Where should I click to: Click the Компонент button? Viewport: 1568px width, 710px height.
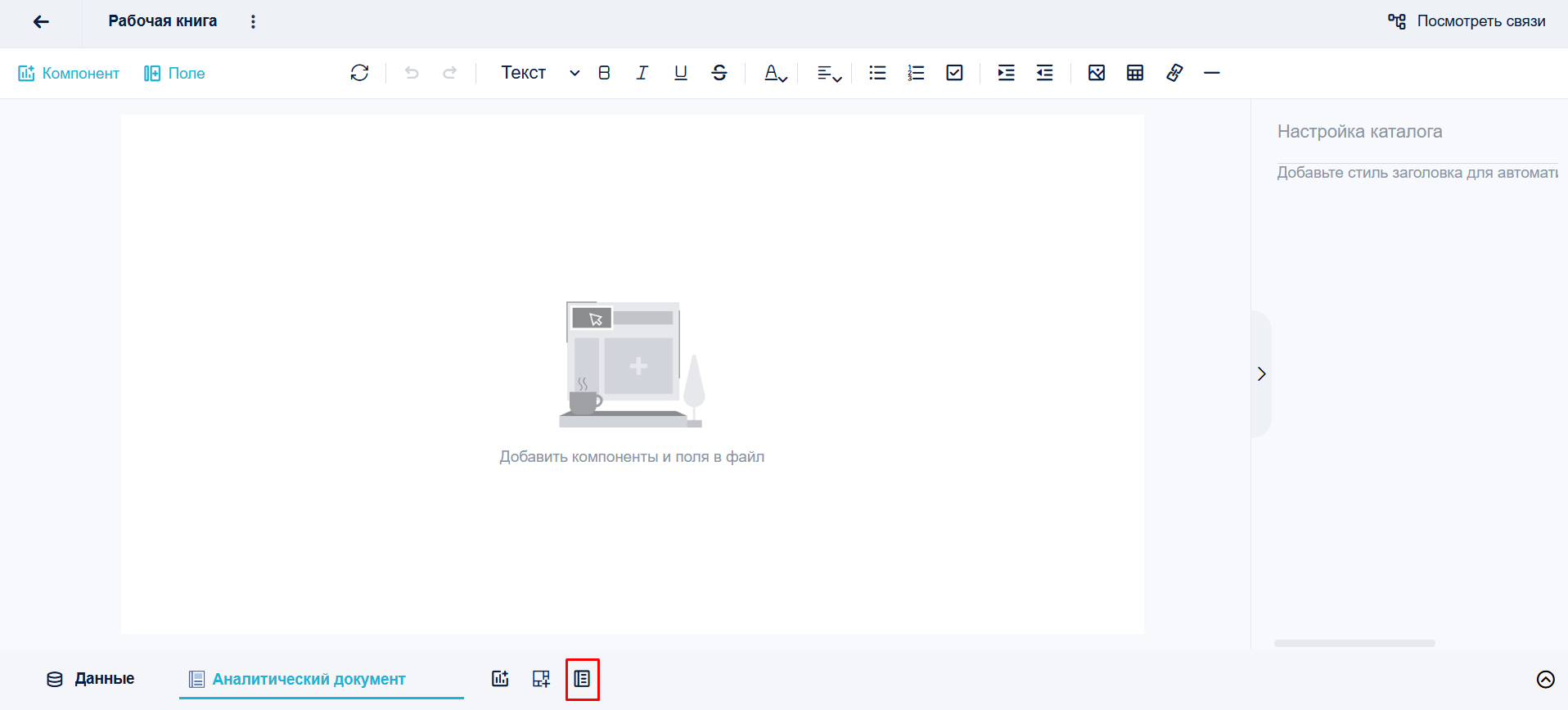click(x=69, y=73)
